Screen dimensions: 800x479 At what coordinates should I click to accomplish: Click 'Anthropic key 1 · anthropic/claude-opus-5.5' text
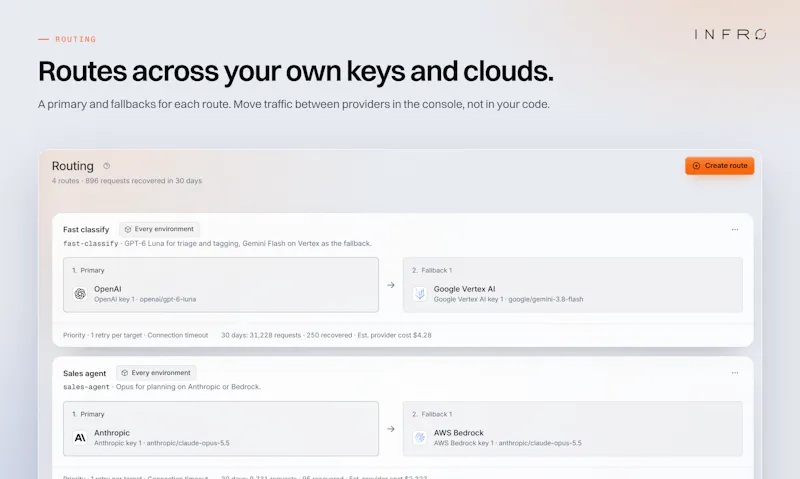[x=162, y=443]
